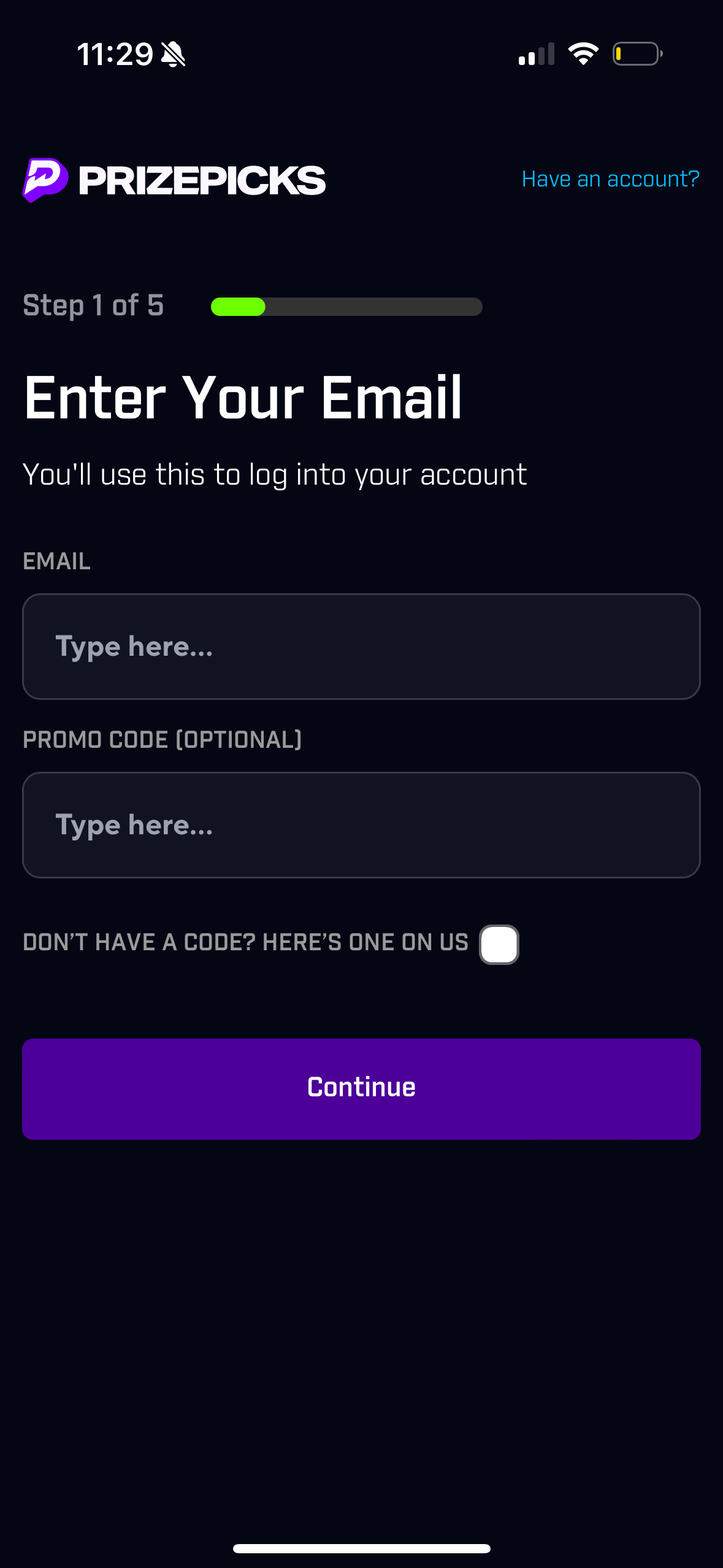This screenshot has width=723, height=1568.
Task: Tap the EMAIL field label
Action: coord(56,561)
